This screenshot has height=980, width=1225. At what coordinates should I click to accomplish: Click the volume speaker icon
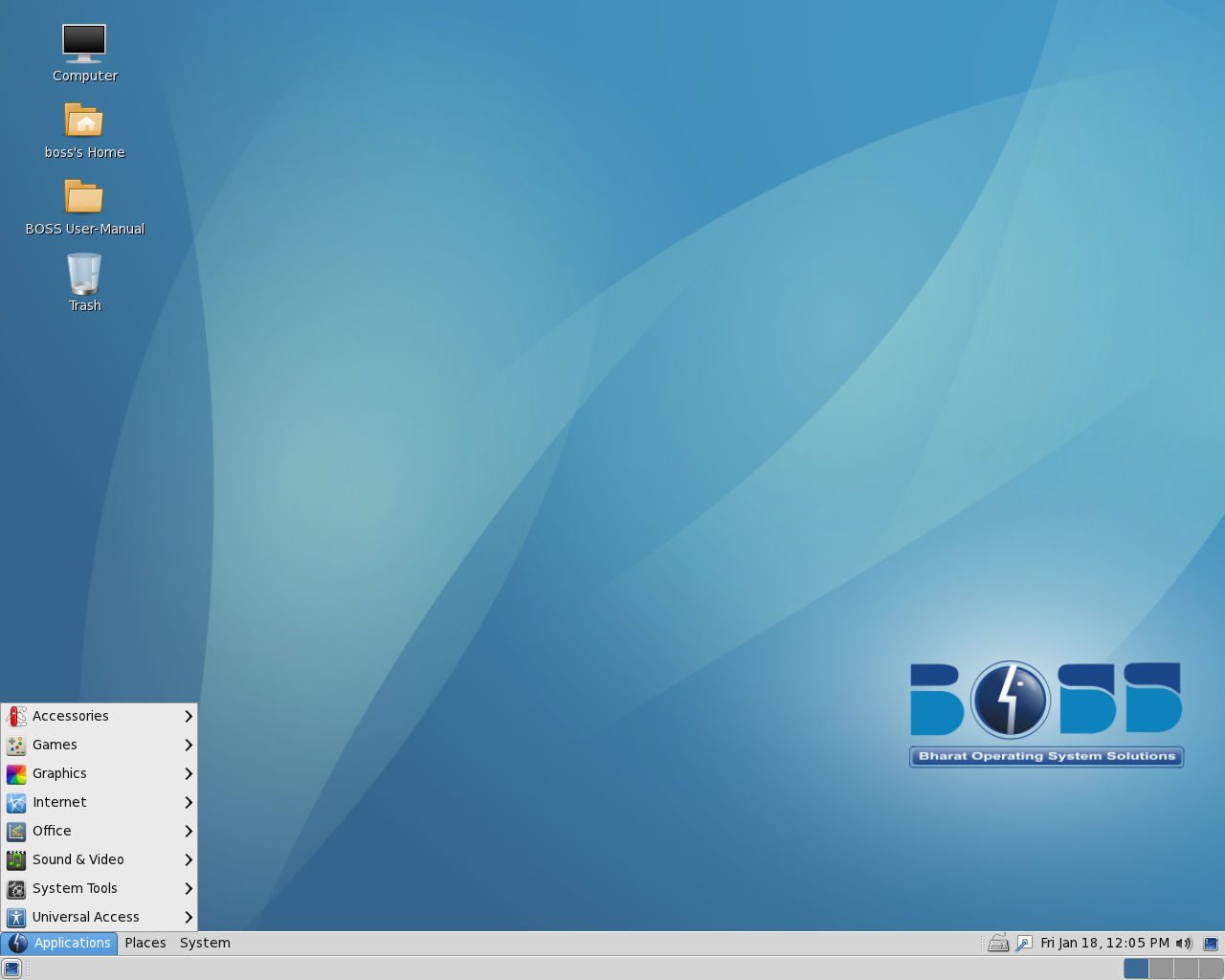[x=1184, y=943]
